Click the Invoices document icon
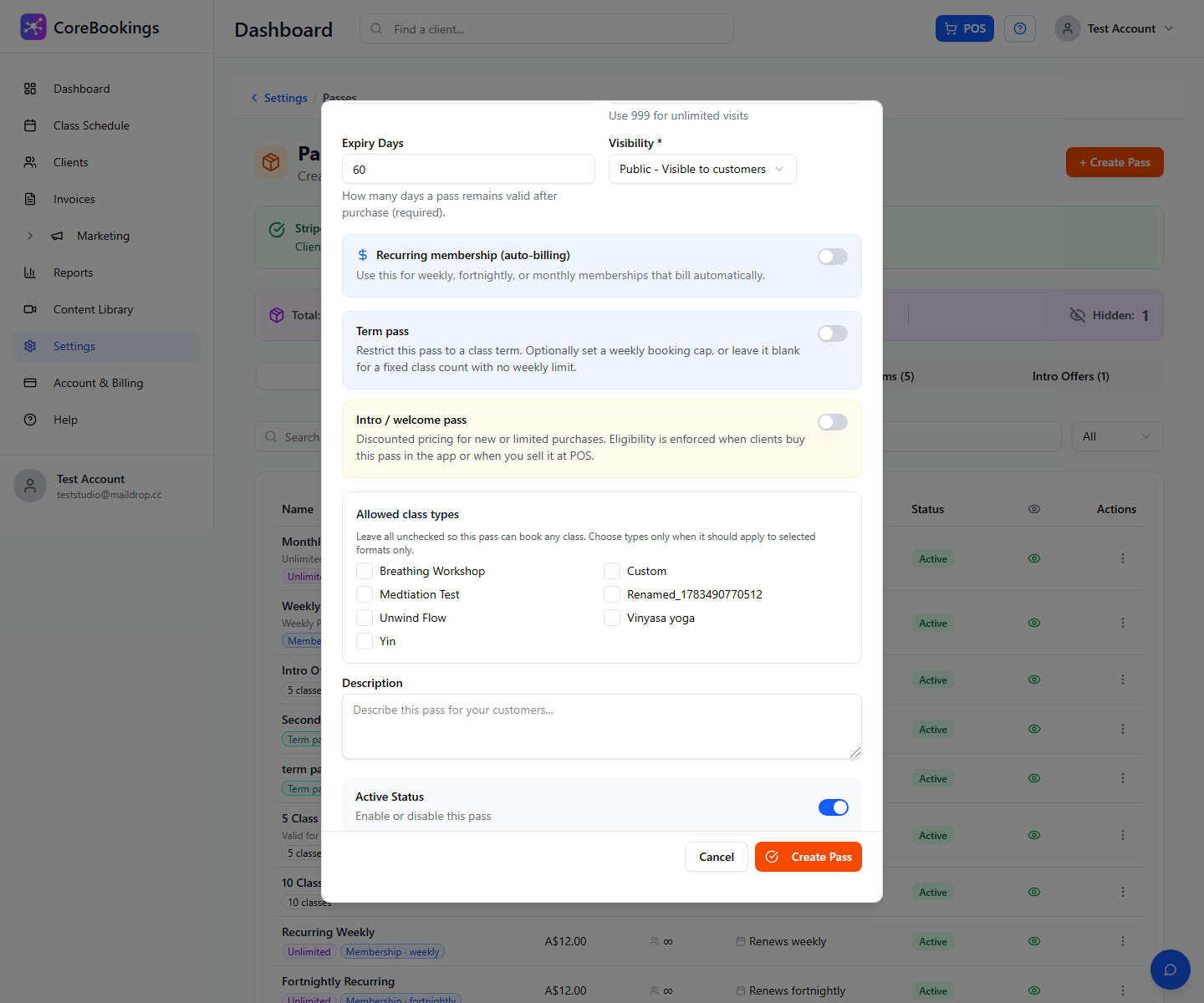This screenshot has height=1003, width=1204. (30, 199)
